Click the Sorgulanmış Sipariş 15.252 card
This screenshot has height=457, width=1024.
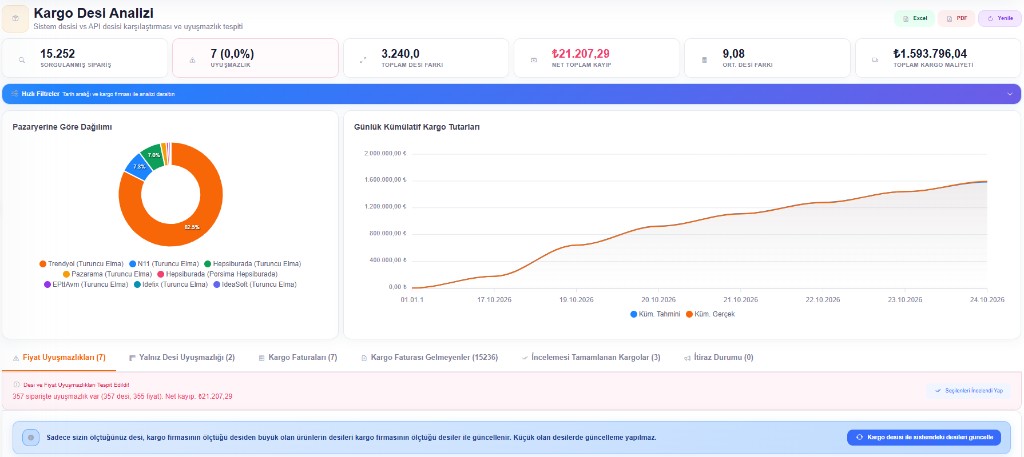[x=85, y=58]
